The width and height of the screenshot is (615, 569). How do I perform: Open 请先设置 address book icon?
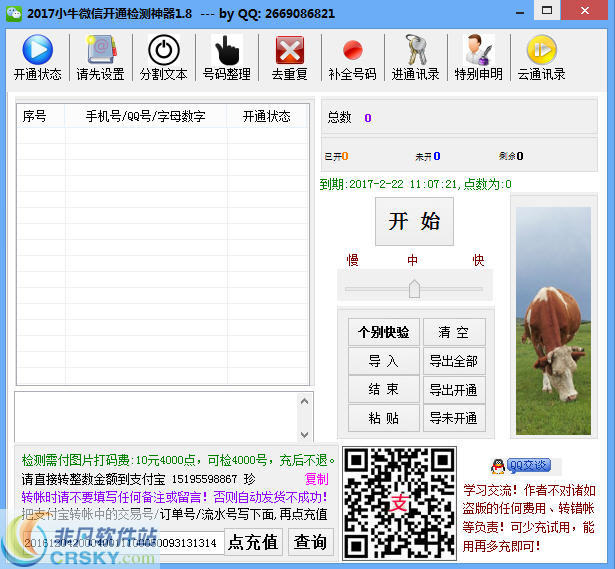tap(101, 49)
